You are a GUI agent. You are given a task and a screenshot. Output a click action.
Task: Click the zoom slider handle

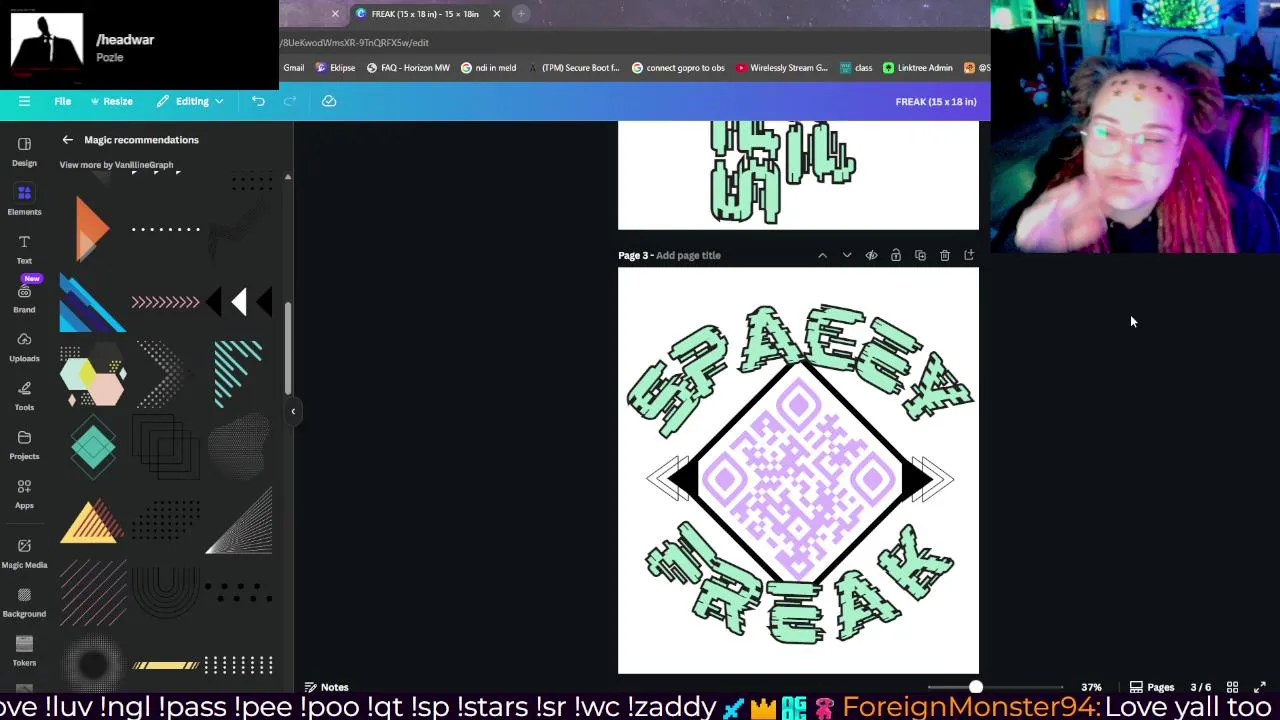tap(975, 687)
